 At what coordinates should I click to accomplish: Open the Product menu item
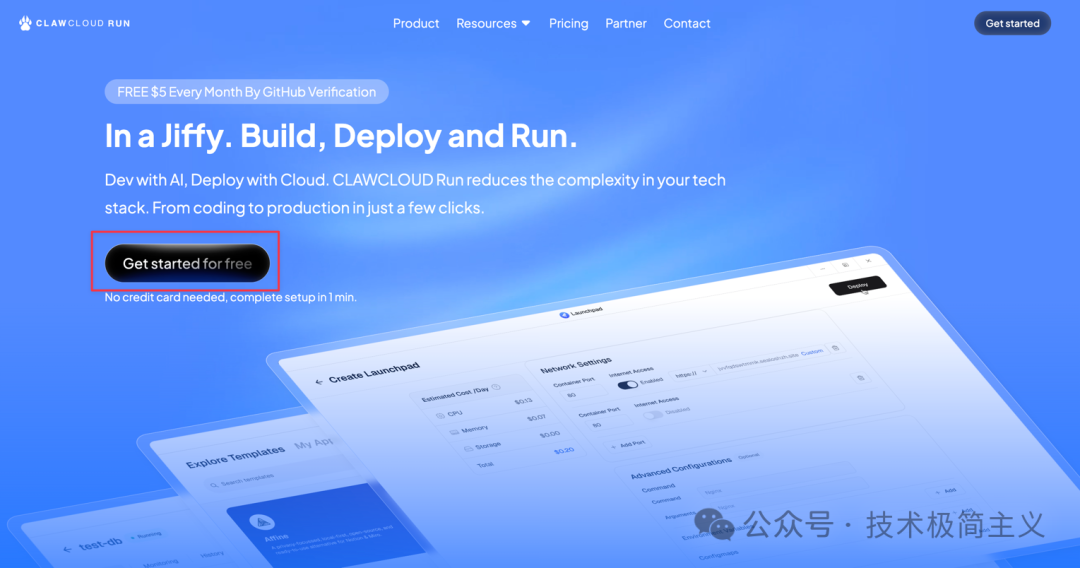click(416, 23)
